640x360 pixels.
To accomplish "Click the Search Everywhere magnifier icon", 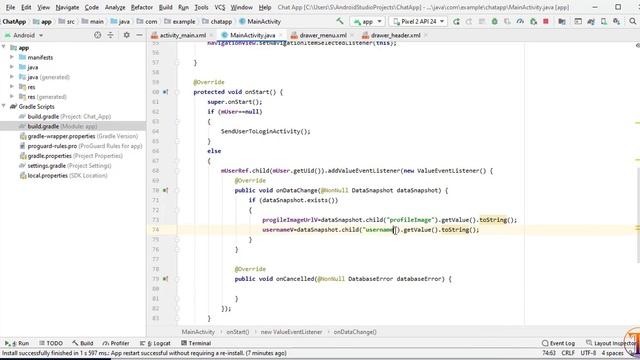I will point(633,21).
